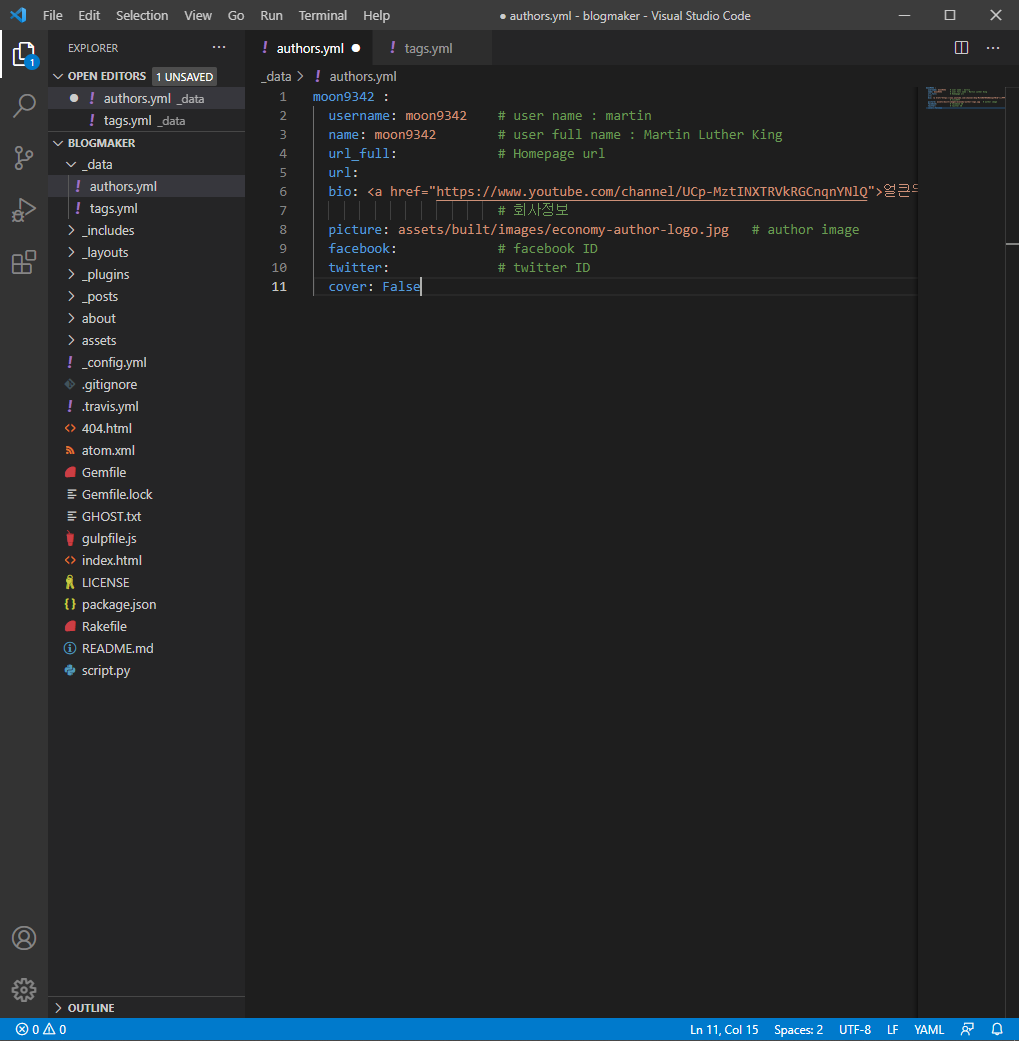Viewport: 1019px width, 1041px height.
Task: Click unsaved dot beside authors.yml in Open Editors
Action: pyautogui.click(x=74, y=98)
